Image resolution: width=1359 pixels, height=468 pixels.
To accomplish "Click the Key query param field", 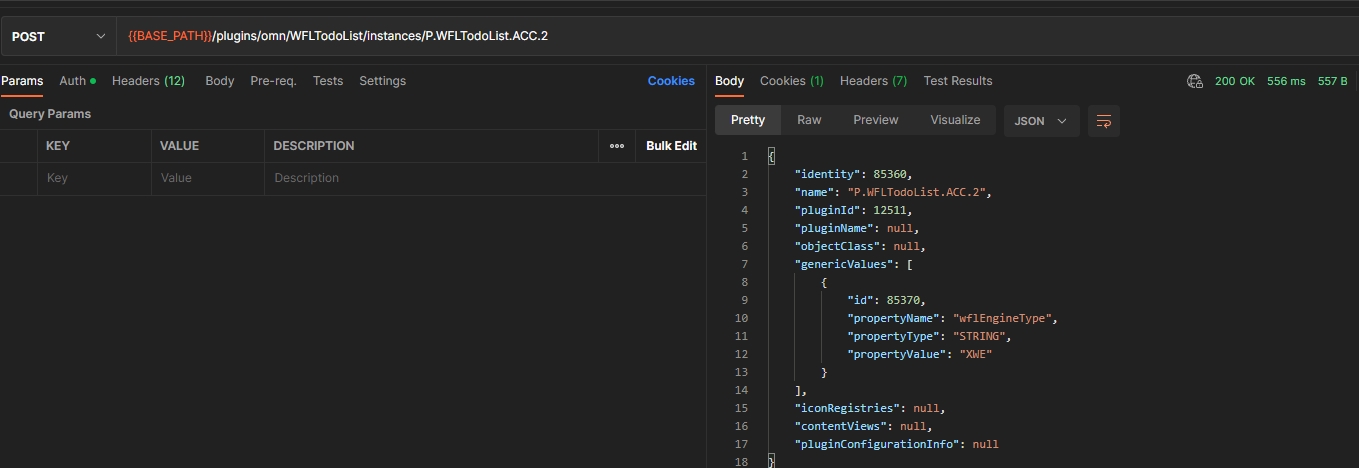I will (95, 178).
